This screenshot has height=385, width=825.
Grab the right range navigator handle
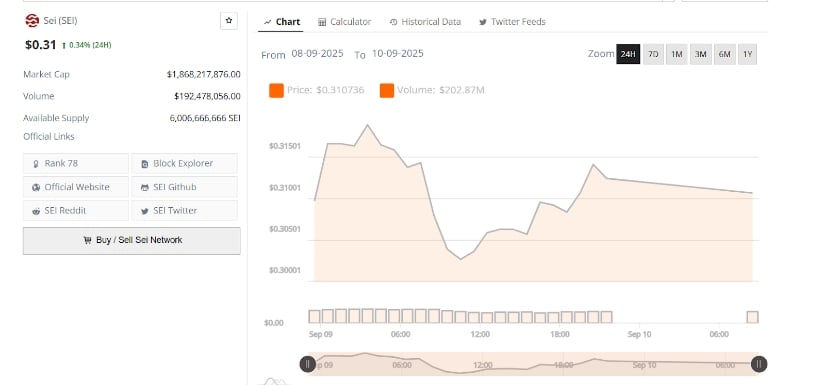point(759,364)
